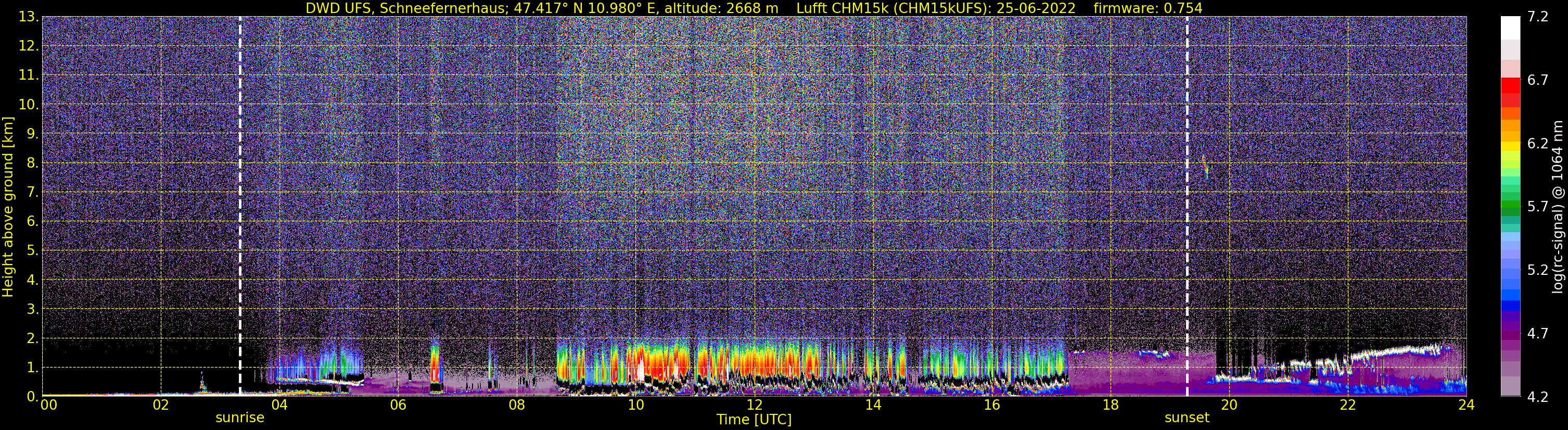Click the yellow segment of the colorbar
The height and width of the screenshot is (430, 1568).
point(1510,146)
